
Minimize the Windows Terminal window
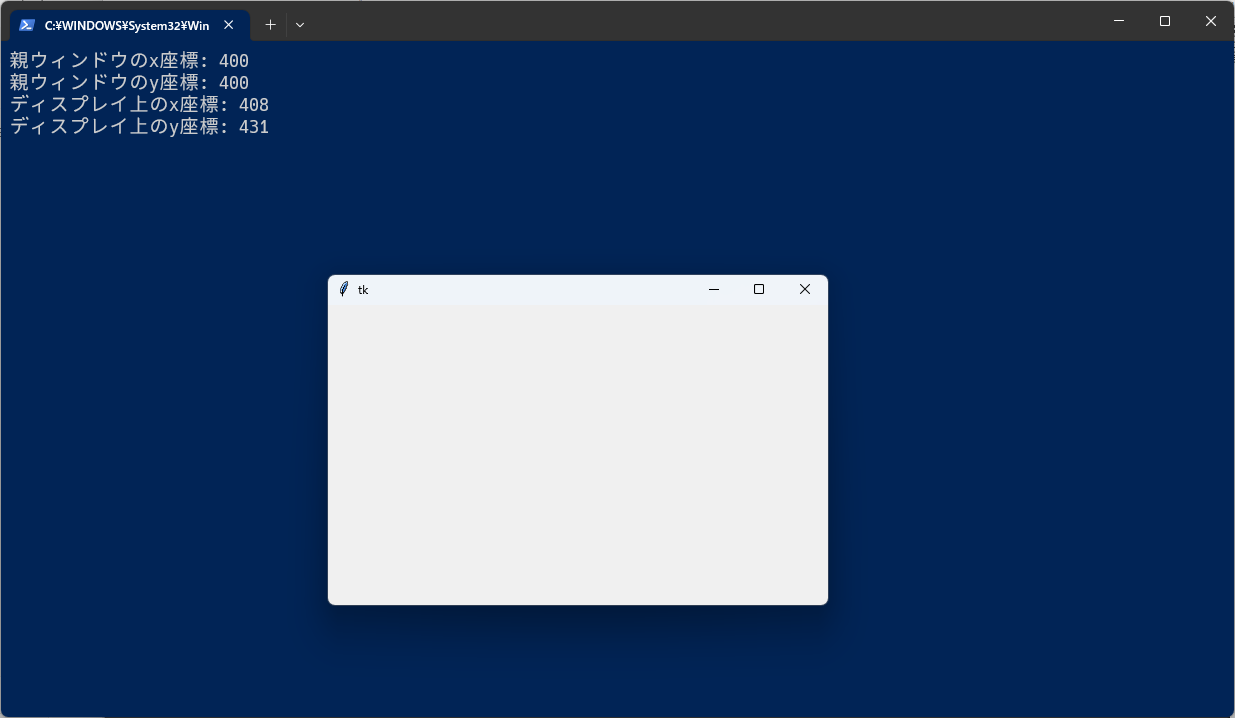[1117, 20]
